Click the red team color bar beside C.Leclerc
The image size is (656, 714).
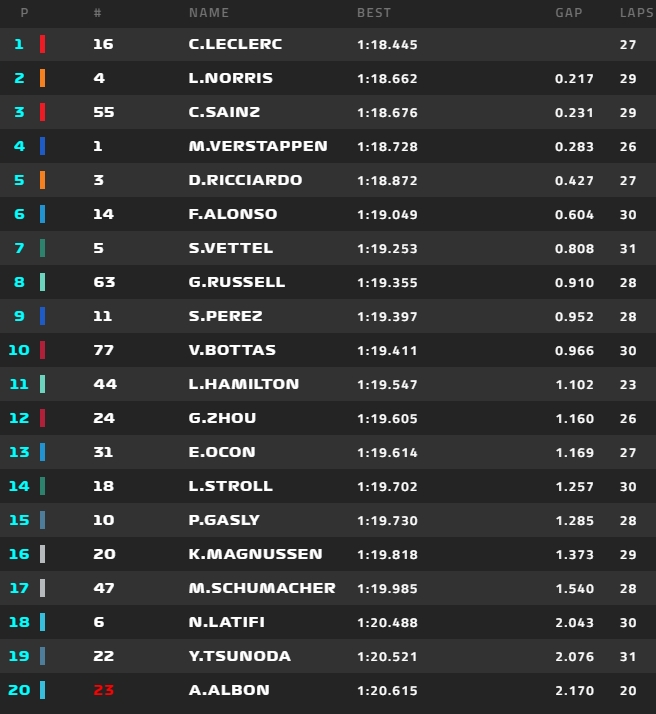click(x=42, y=44)
